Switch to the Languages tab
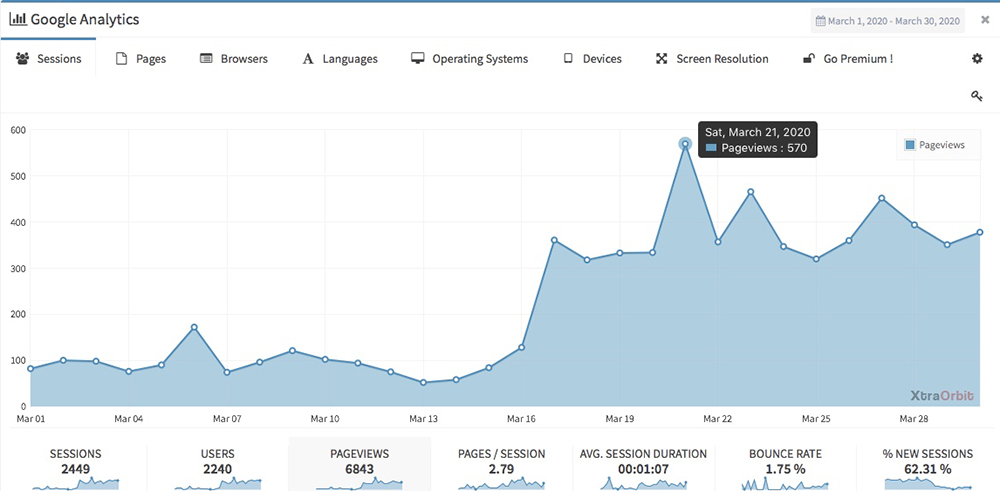 tap(339, 59)
